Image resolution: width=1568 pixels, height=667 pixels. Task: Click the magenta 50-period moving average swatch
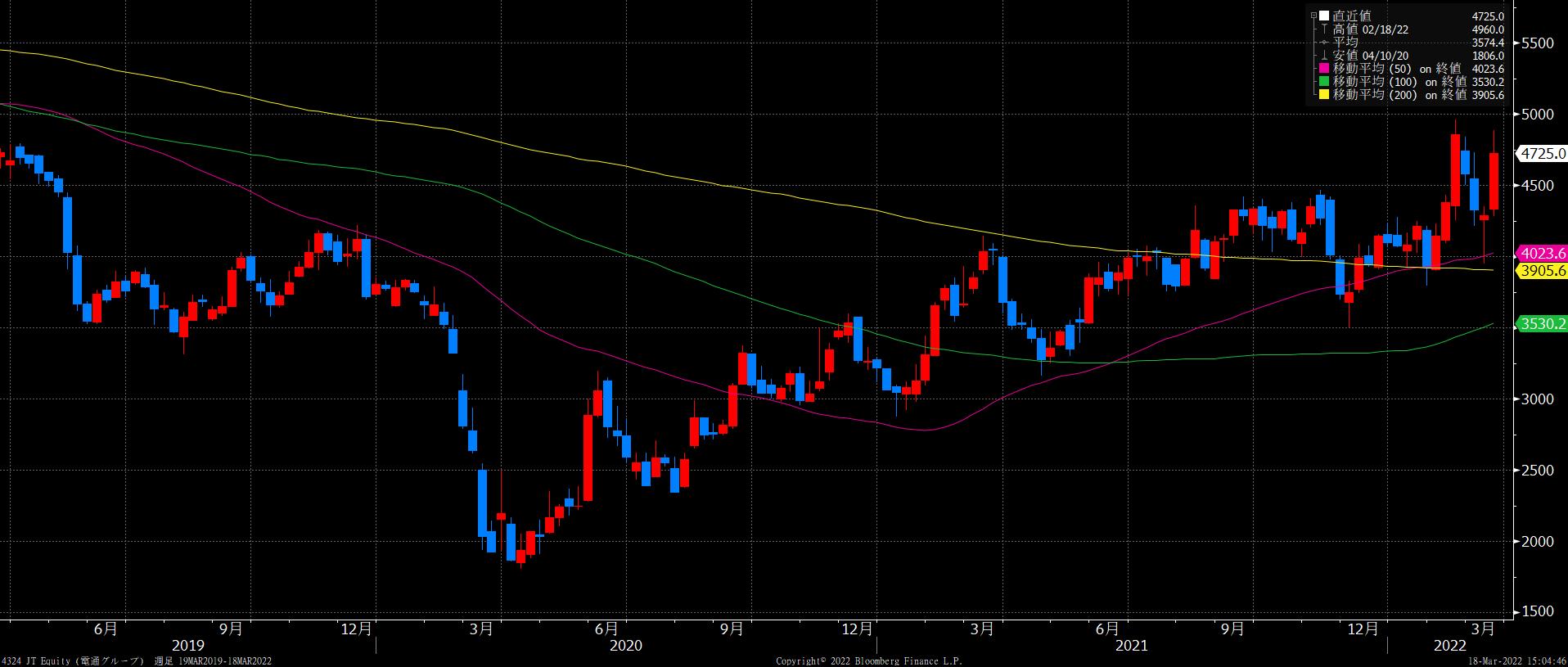pos(1326,69)
